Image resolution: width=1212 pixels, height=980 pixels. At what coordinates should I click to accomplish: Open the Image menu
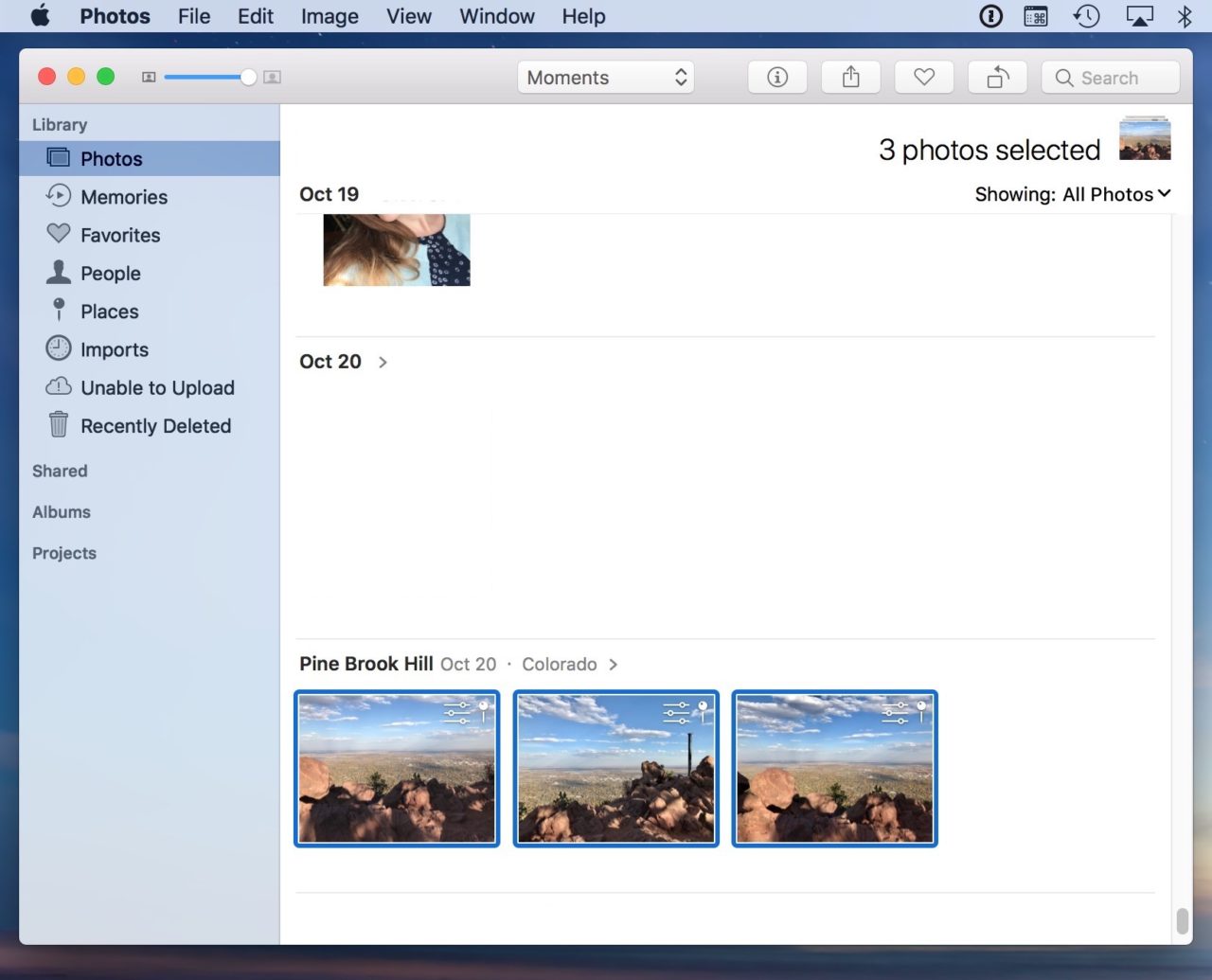click(330, 16)
